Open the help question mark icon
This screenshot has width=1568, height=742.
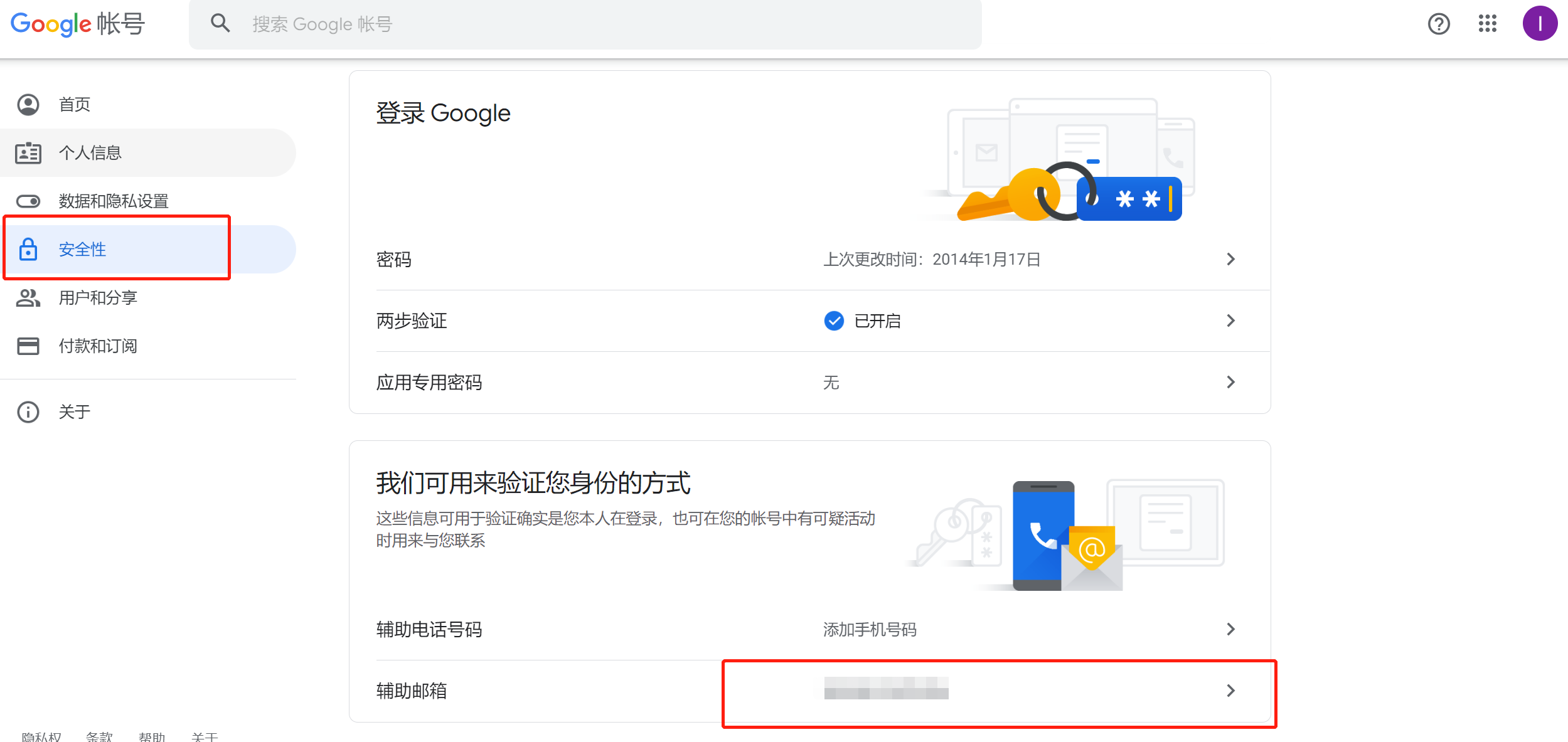coord(1438,24)
